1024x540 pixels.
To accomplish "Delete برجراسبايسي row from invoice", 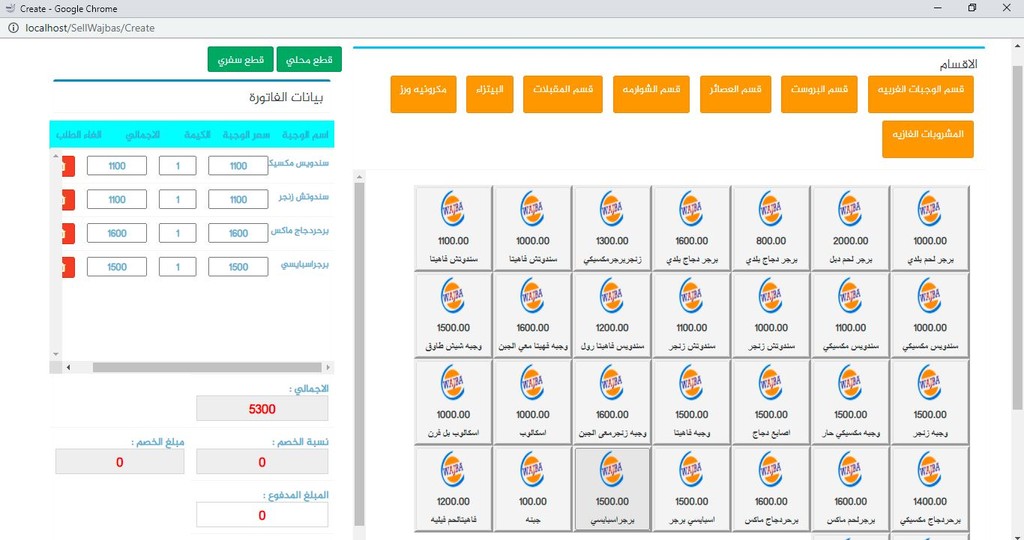I will coord(68,266).
